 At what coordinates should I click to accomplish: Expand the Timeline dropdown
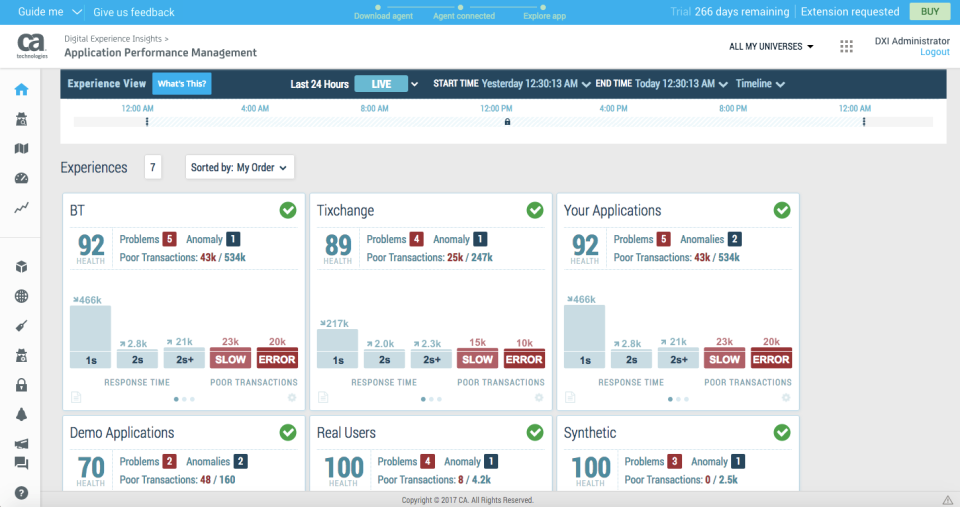(x=760, y=84)
